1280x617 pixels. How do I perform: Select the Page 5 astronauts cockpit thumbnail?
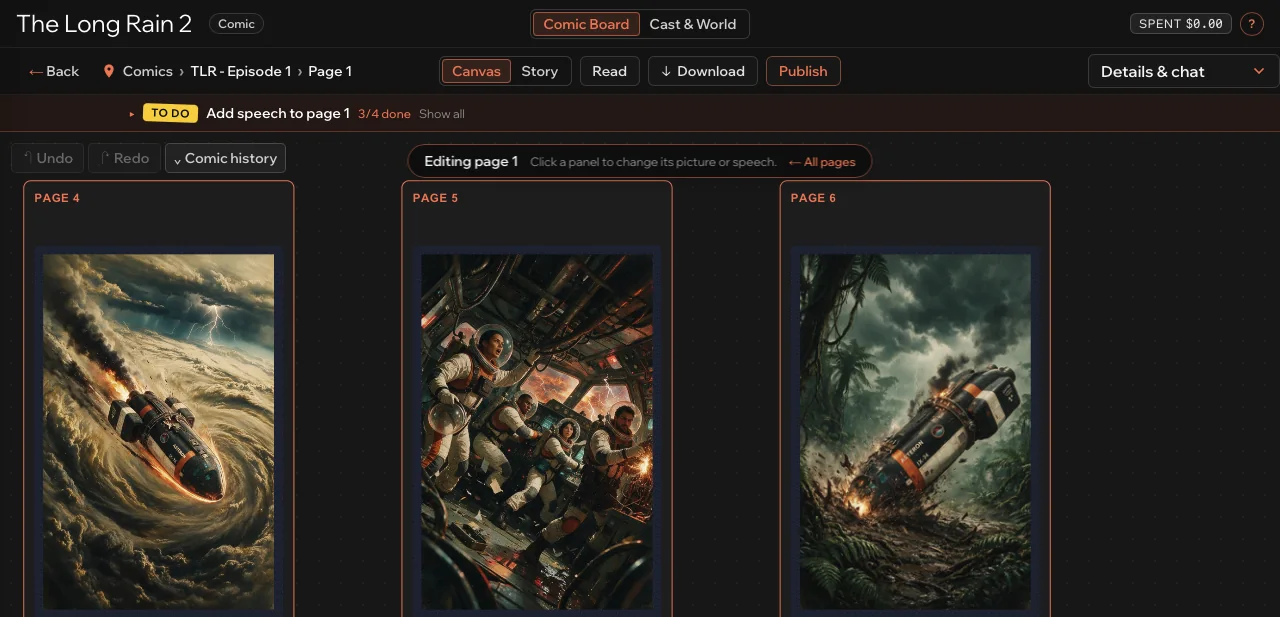point(537,432)
